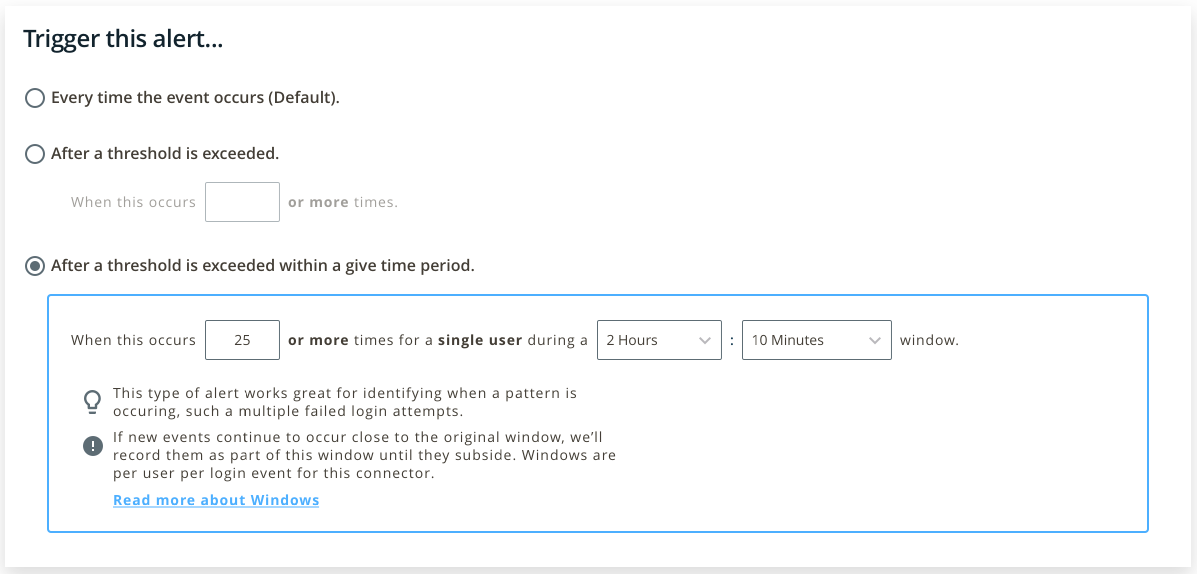Open the '10 Minutes' dropdown
Screen dimensions: 1197x574
[x=816, y=340]
